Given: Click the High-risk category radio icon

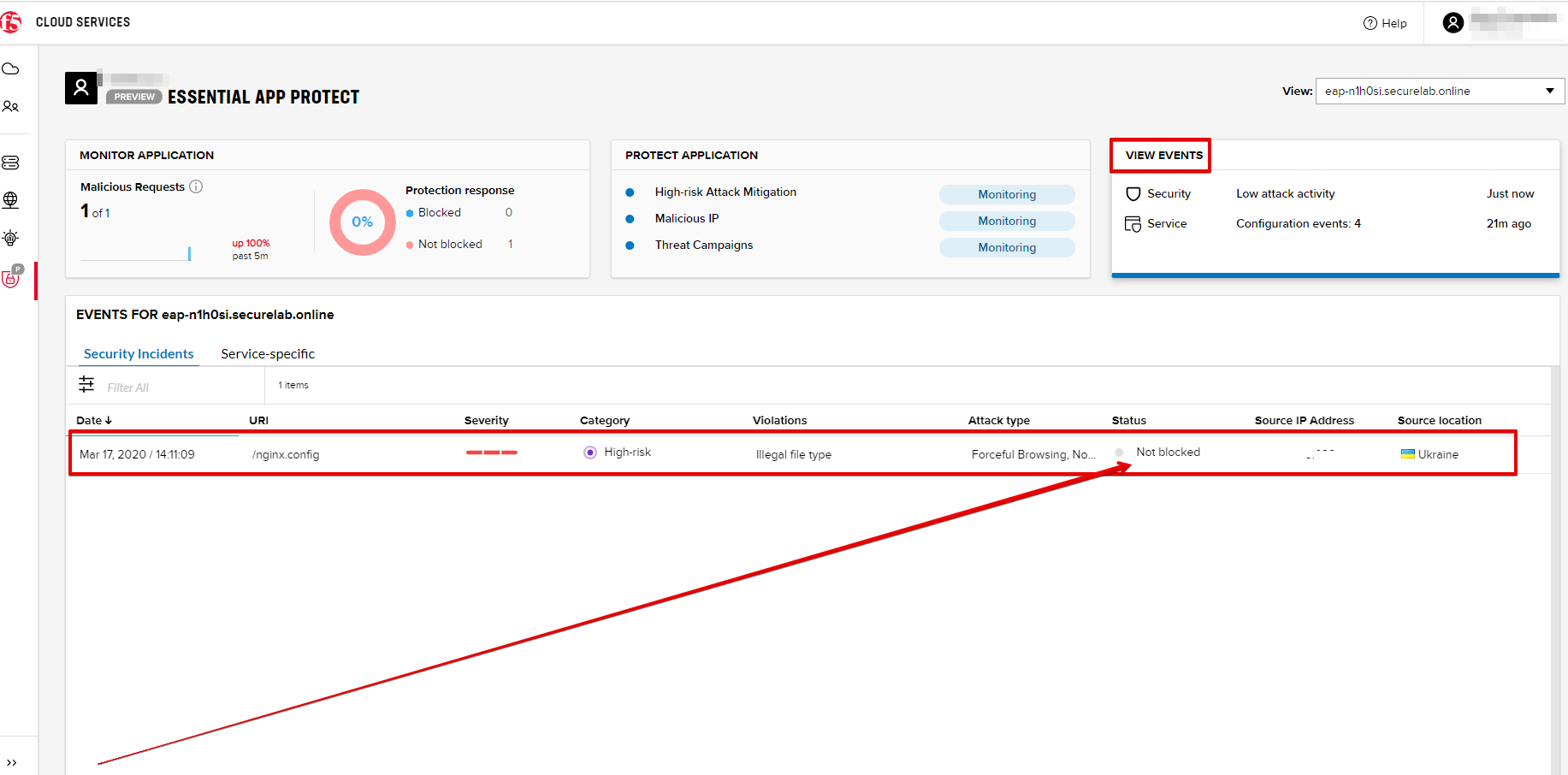Looking at the screenshot, I should [x=590, y=453].
